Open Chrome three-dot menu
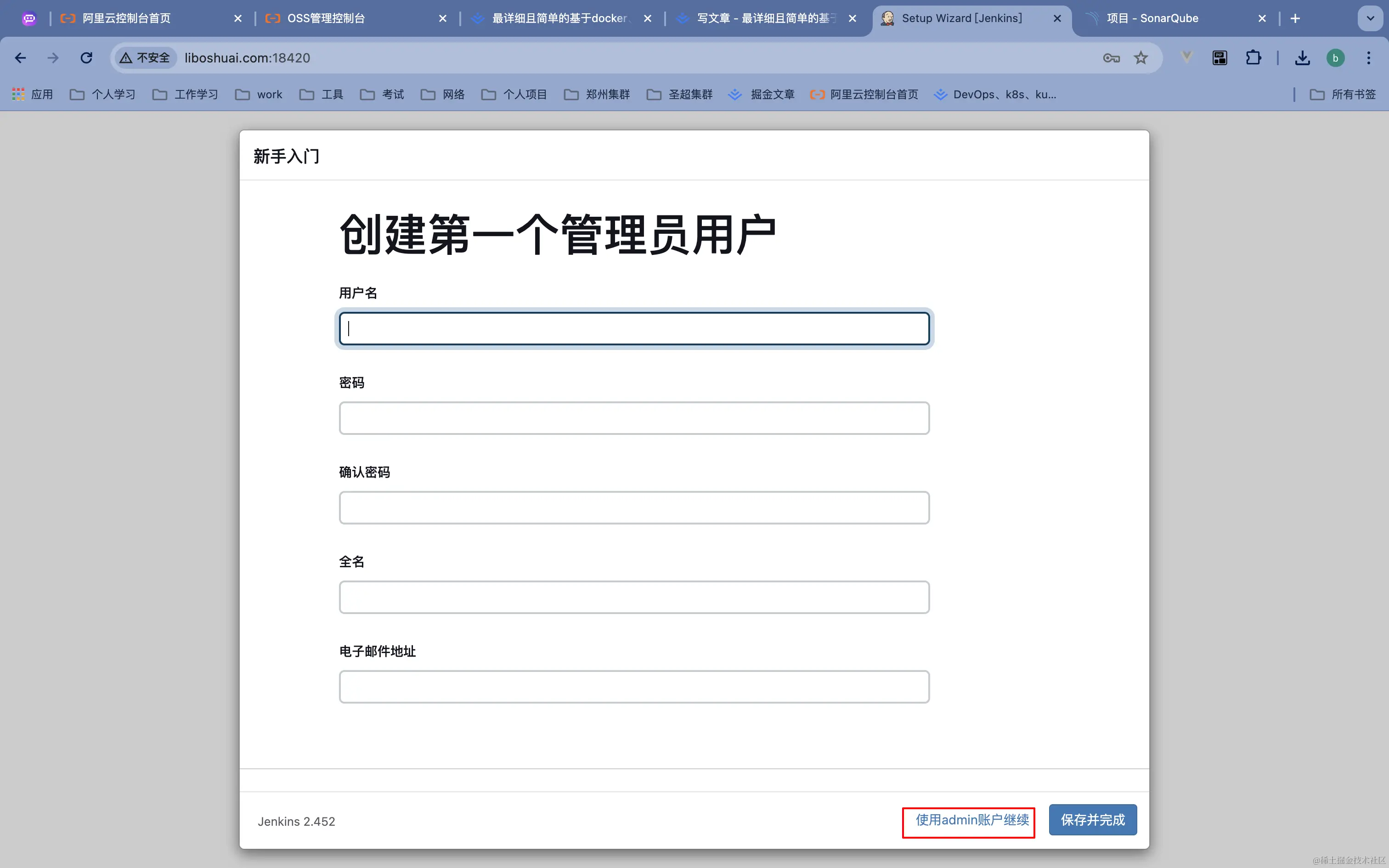1389x868 pixels. pos(1368,58)
